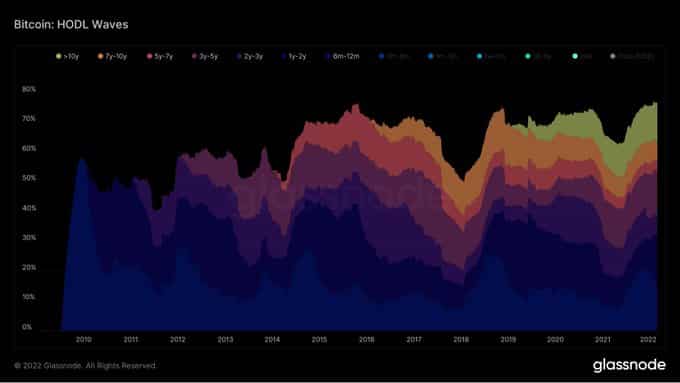This screenshot has width=680, height=383.
Task: Enable the dimmed gray-dot legend series
Action: click(632, 56)
